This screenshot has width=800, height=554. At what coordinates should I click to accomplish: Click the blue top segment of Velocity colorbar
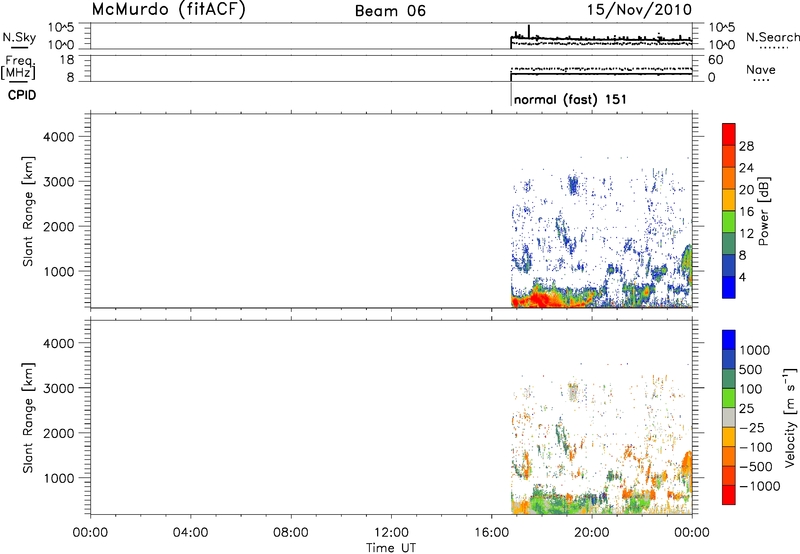pos(729,340)
